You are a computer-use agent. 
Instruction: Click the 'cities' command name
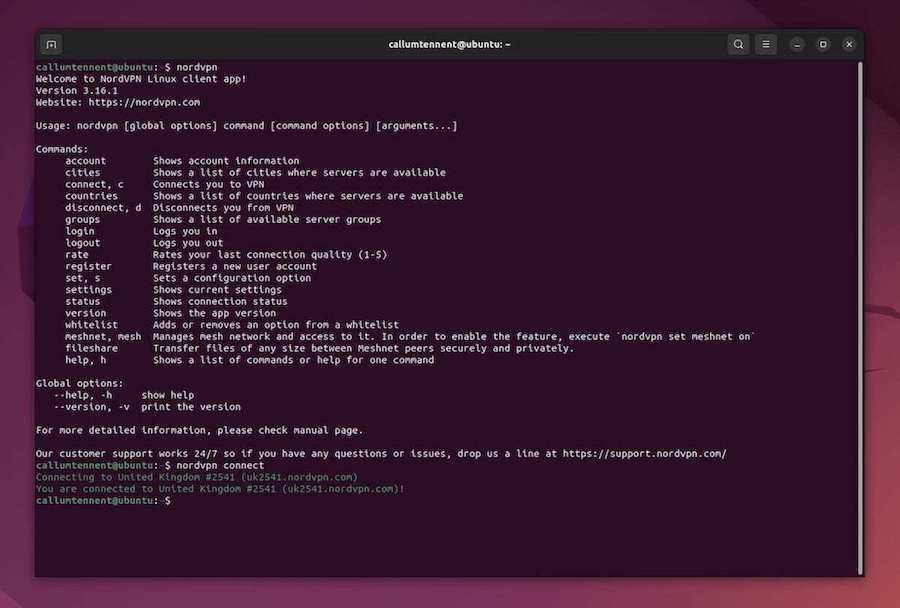83,172
